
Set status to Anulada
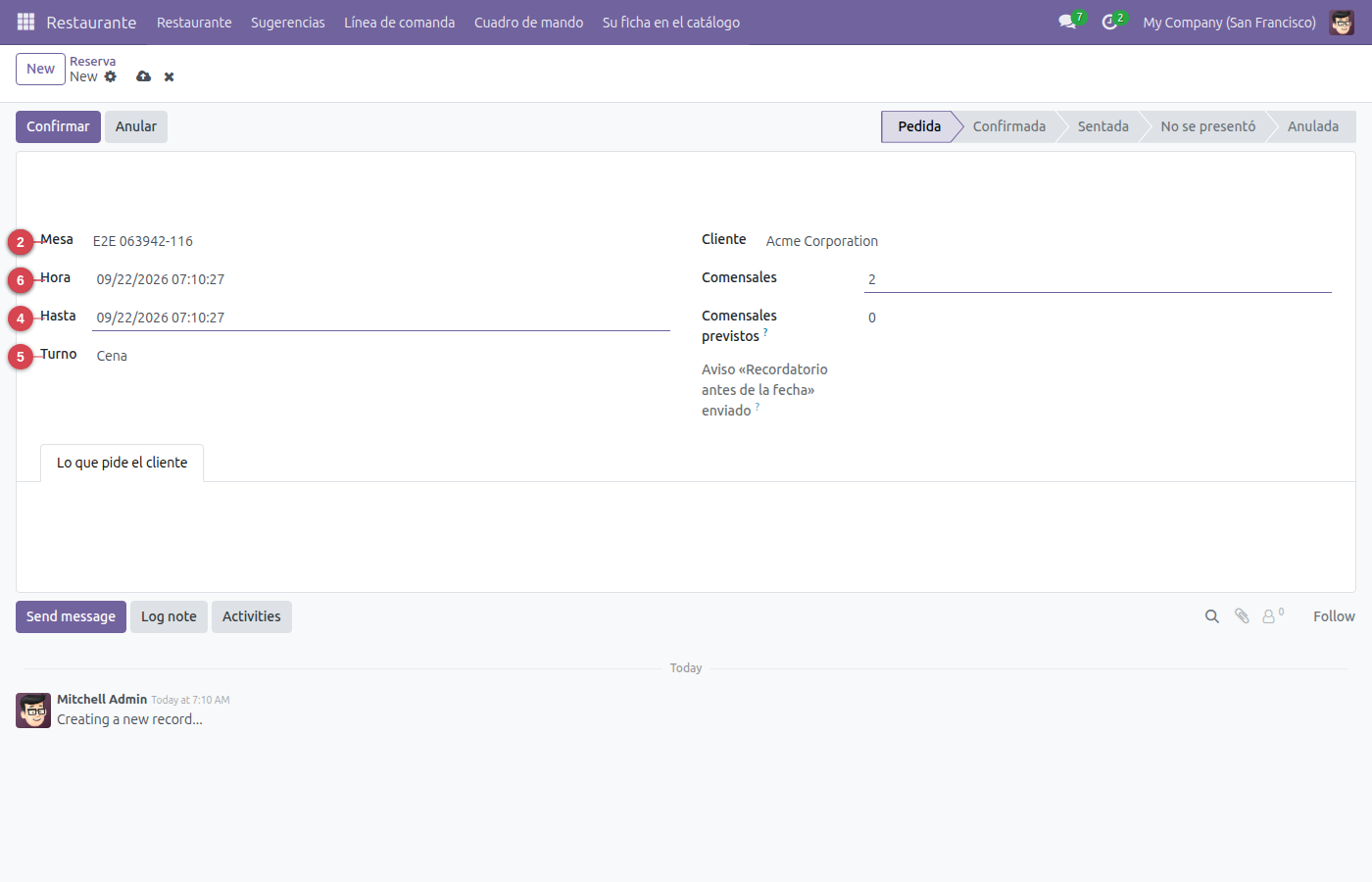click(x=1313, y=126)
